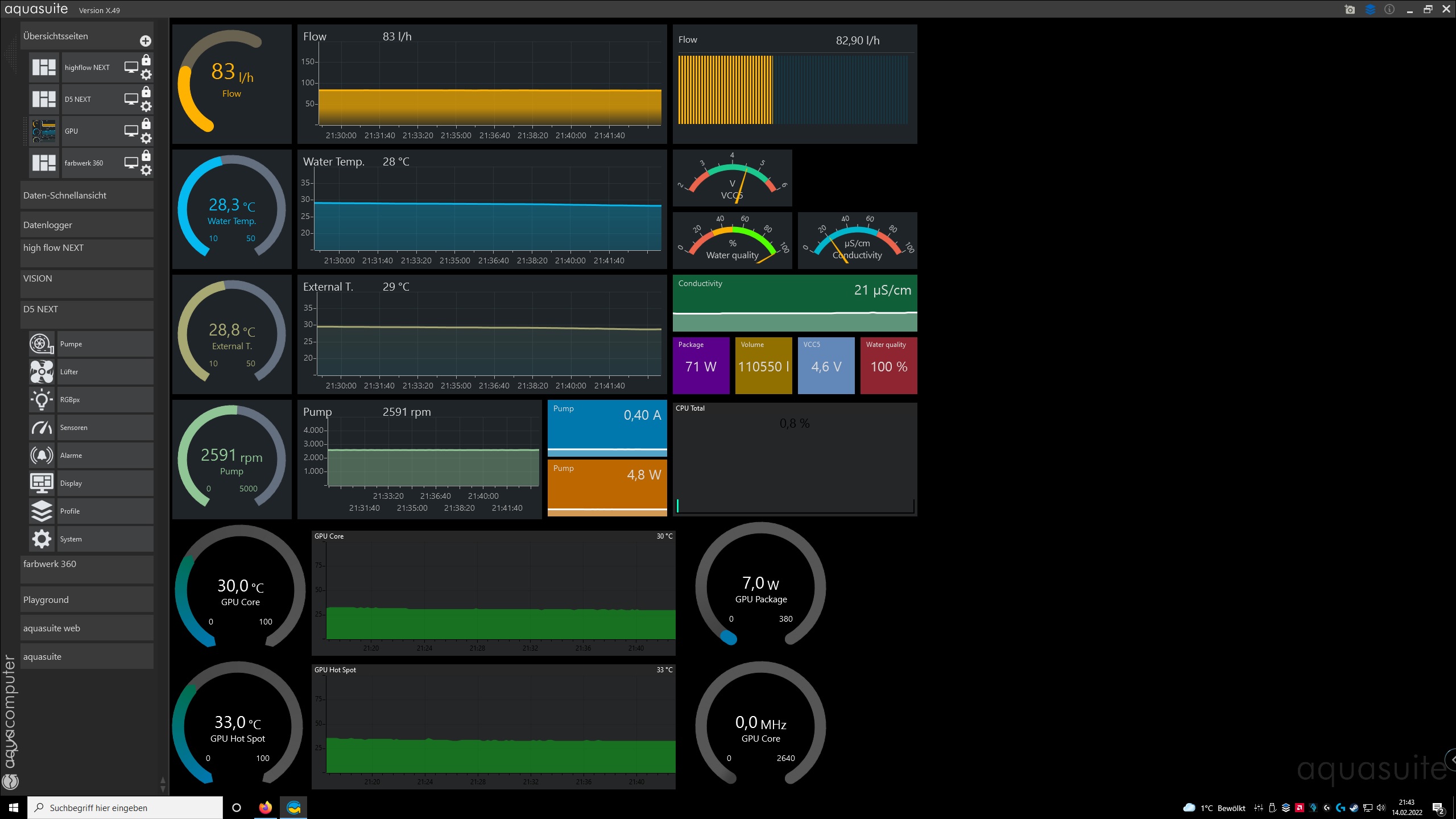The height and width of the screenshot is (819, 1456).
Task: Open the Pumpe section icon
Action: pos(42,344)
